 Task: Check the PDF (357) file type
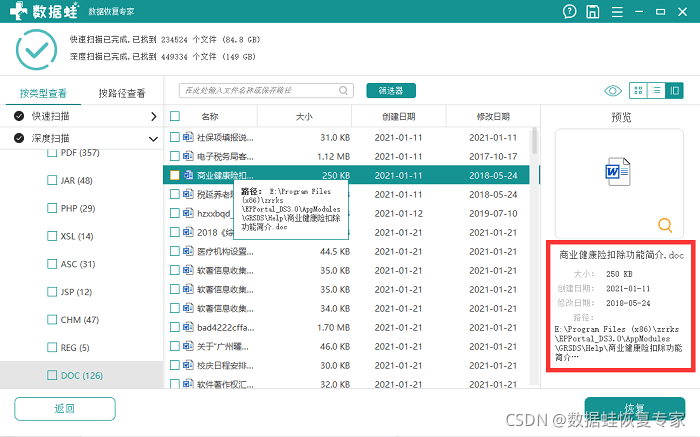tap(52, 153)
